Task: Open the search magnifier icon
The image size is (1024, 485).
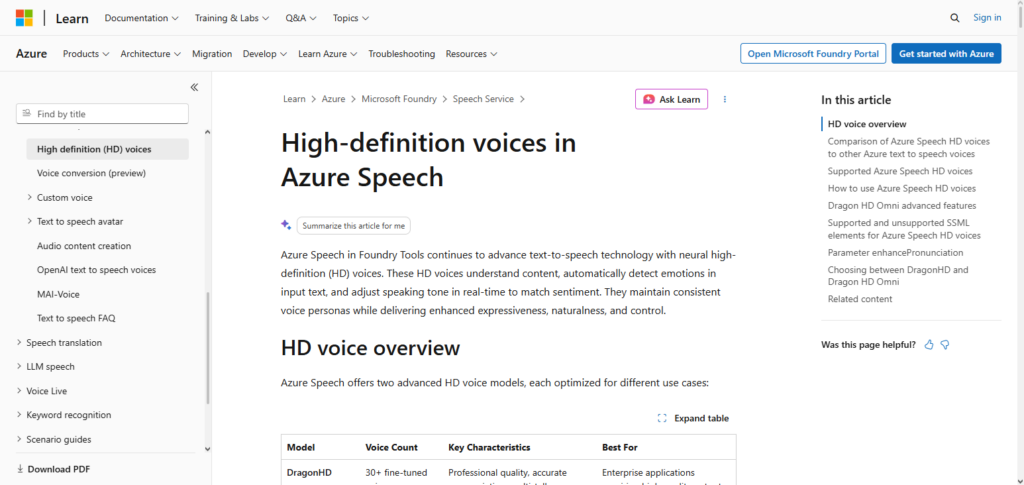Action: click(955, 18)
